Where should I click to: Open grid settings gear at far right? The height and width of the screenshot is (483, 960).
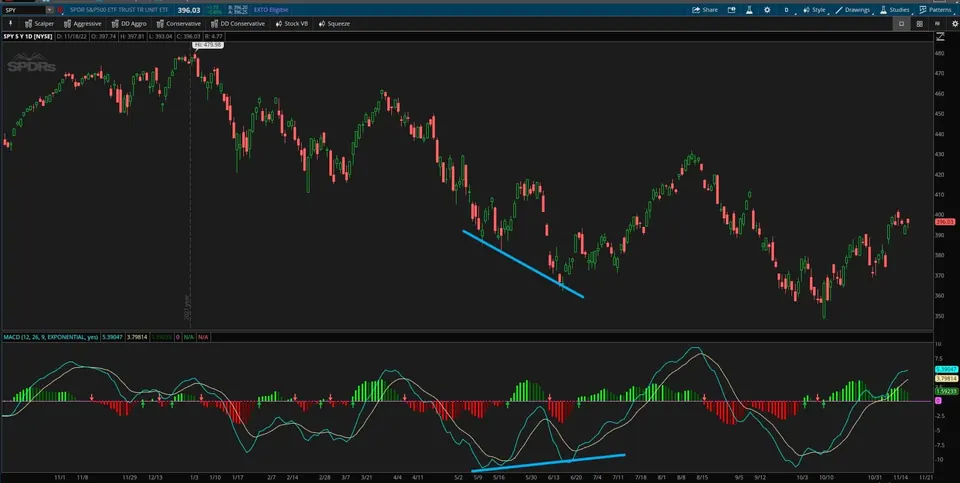[954, 24]
